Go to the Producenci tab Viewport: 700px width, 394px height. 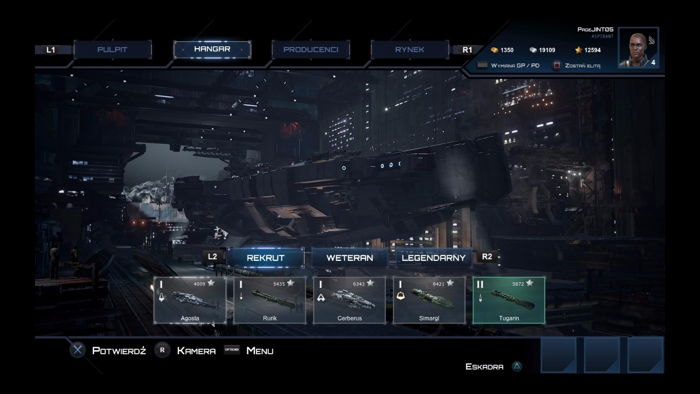[311, 50]
